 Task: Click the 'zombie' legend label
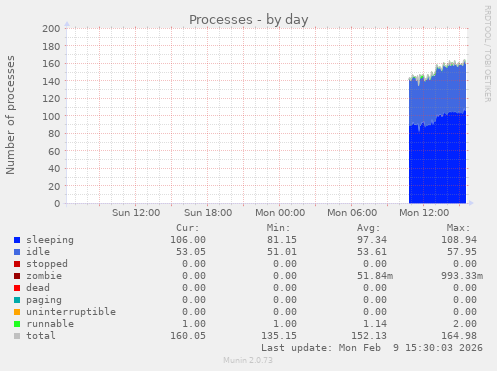point(44,276)
